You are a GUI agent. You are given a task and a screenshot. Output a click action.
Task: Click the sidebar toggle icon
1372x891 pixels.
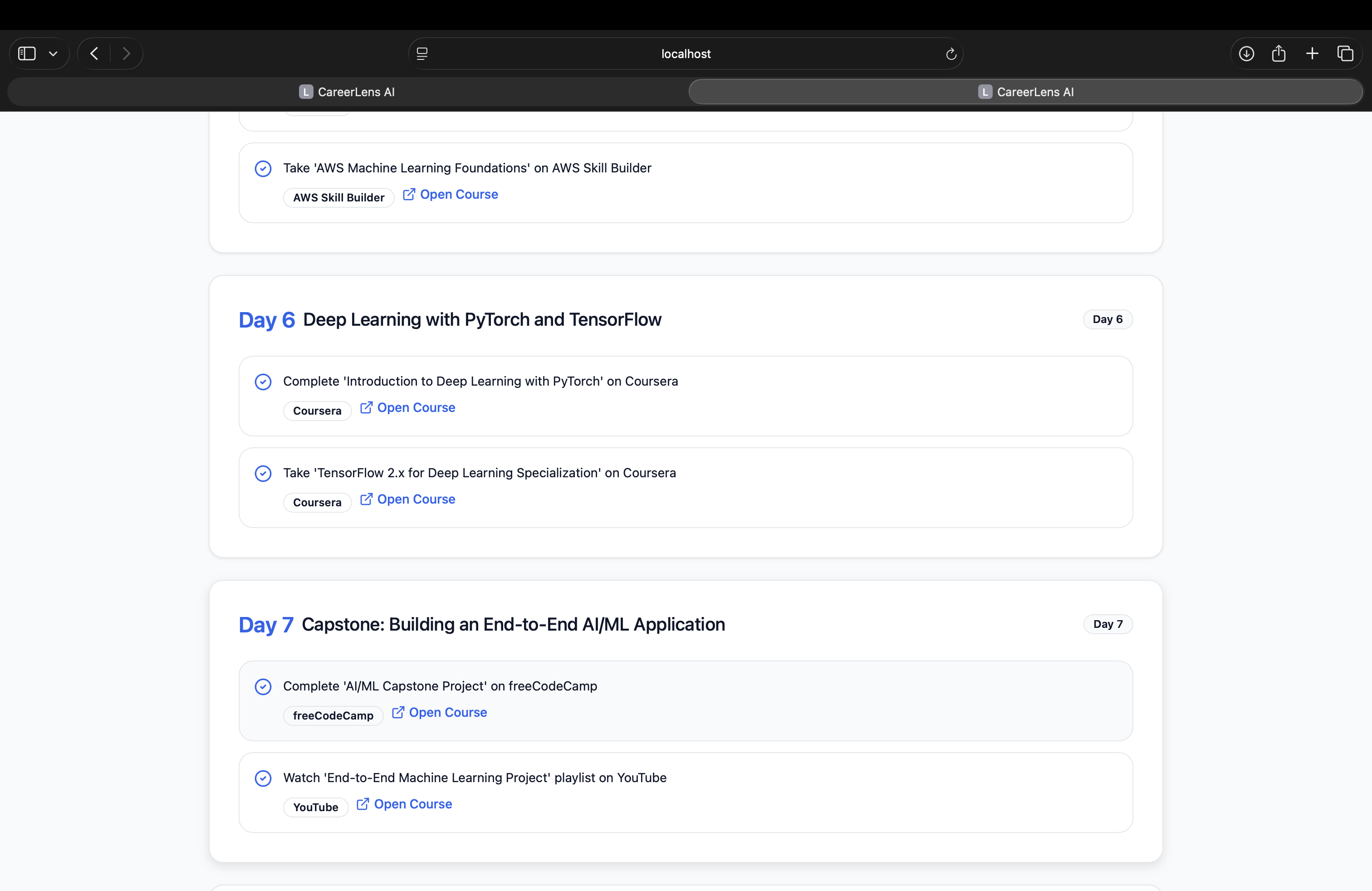(27, 54)
